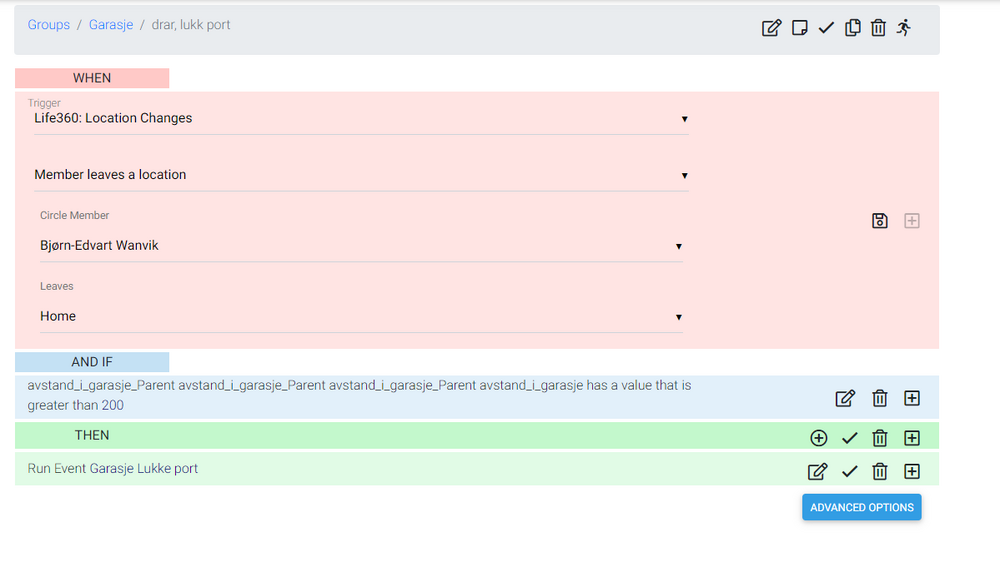This screenshot has height=567, width=1000.
Task: Delete the Run Event Garasje Lukke port action
Action: pos(880,472)
